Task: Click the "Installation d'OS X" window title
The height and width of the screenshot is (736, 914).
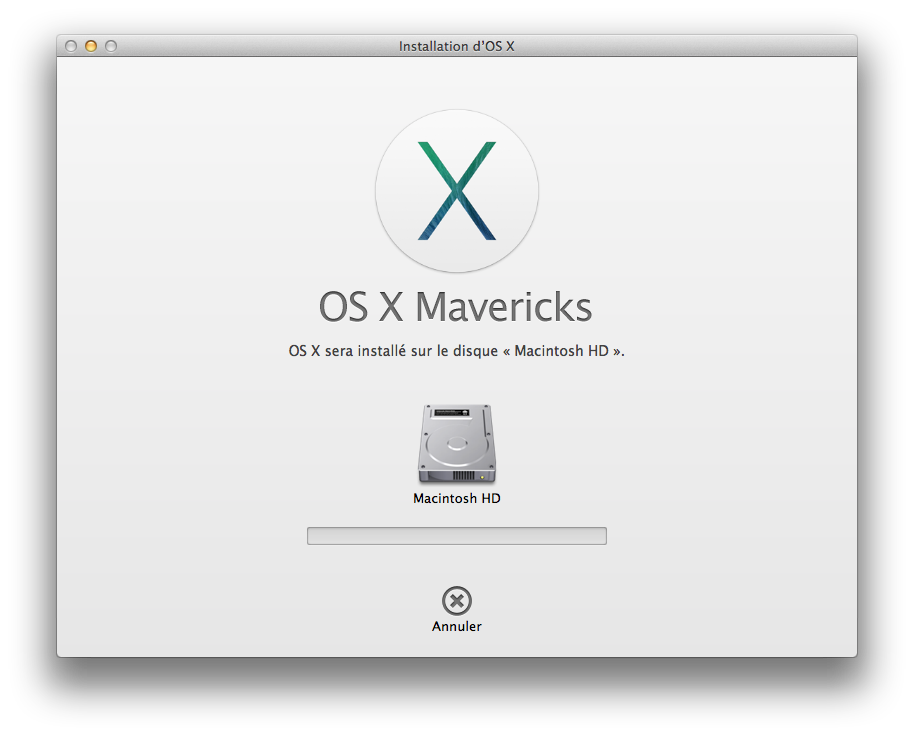Action: click(x=456, y=46)
